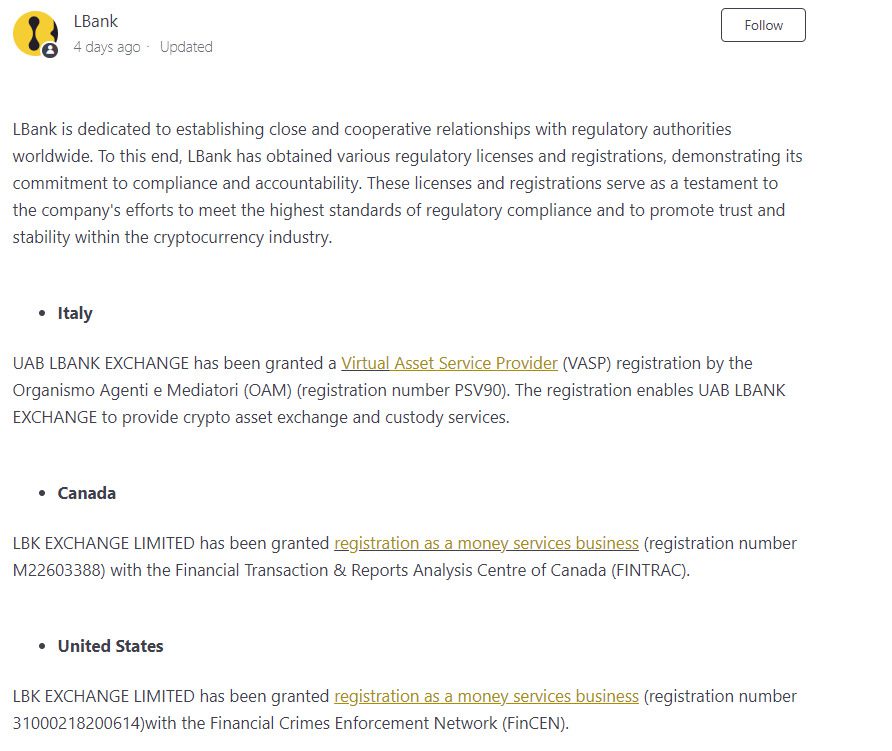This screenshot has width=892, height=751.
Task: Click the bullet point beside United States
Action: (42, 647)
